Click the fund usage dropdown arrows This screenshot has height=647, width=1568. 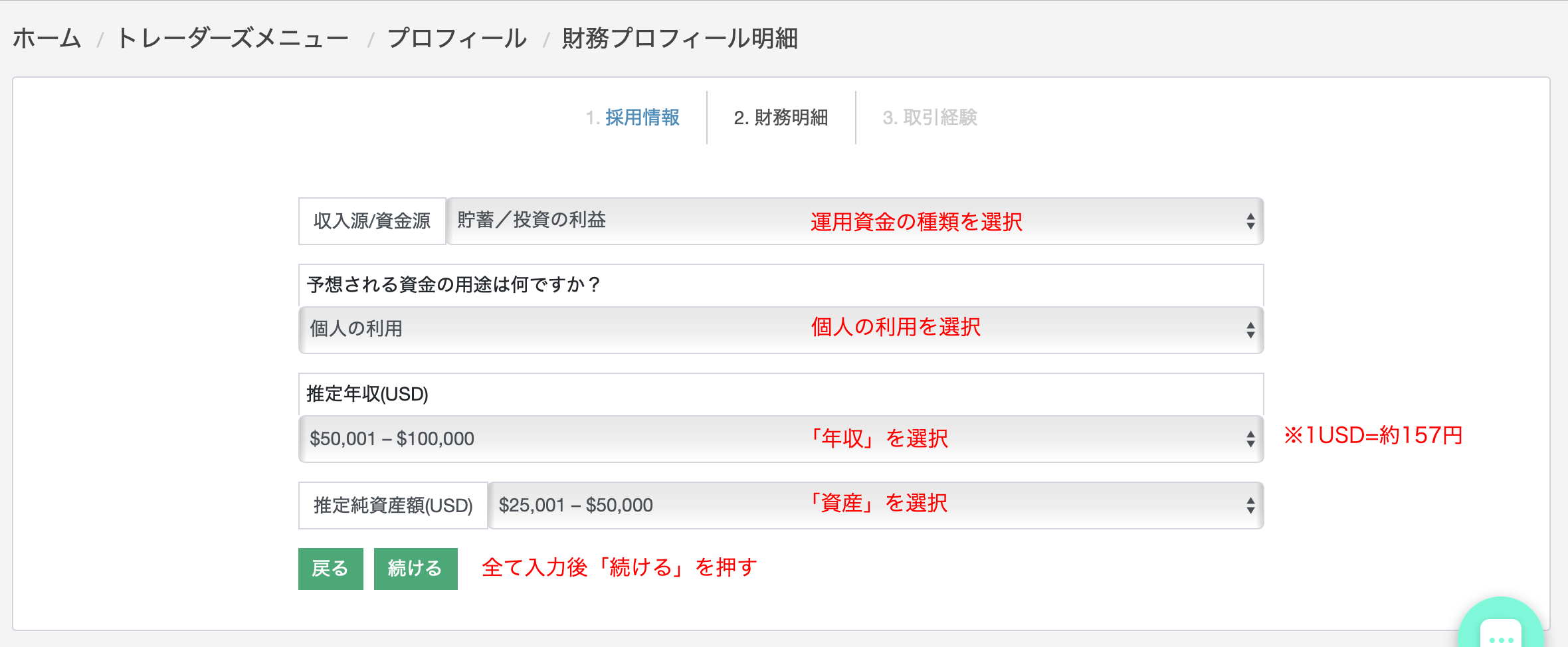[1250, 330]
